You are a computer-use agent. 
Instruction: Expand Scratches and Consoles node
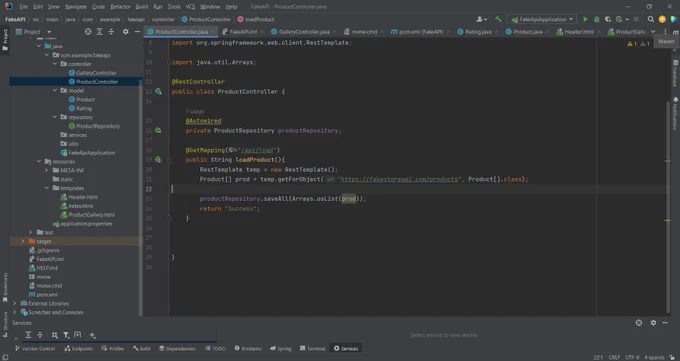(x=15, y=312)
